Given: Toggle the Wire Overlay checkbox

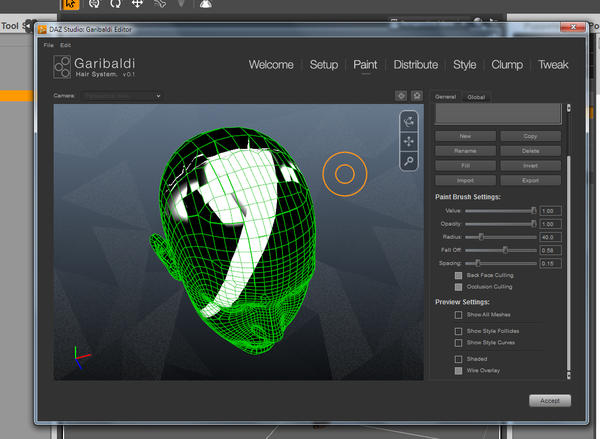Looking at the screenshot, I should point(458,370).
